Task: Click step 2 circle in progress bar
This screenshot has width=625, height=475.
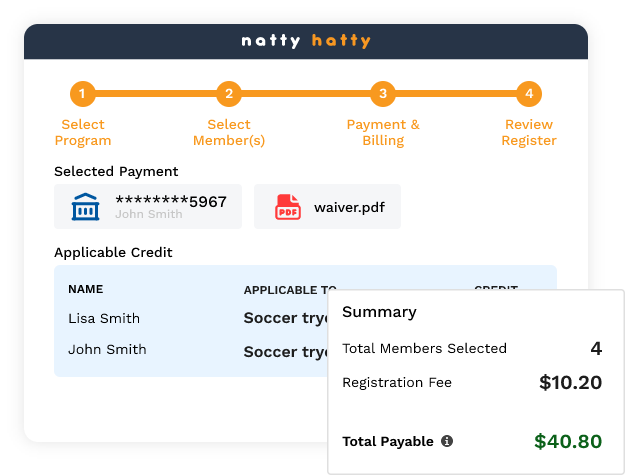Action: point(229,95)
